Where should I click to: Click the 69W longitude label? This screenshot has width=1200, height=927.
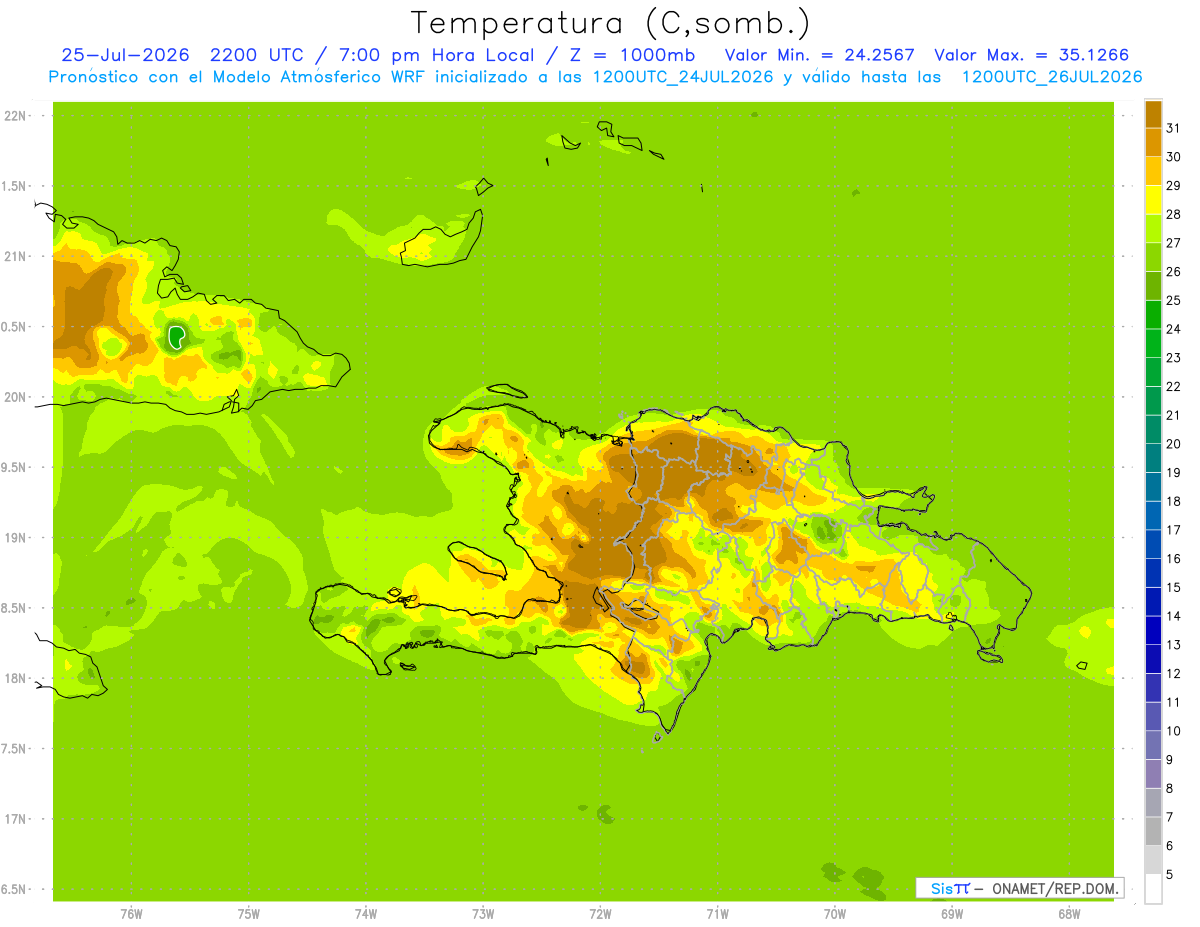point(952,913)
